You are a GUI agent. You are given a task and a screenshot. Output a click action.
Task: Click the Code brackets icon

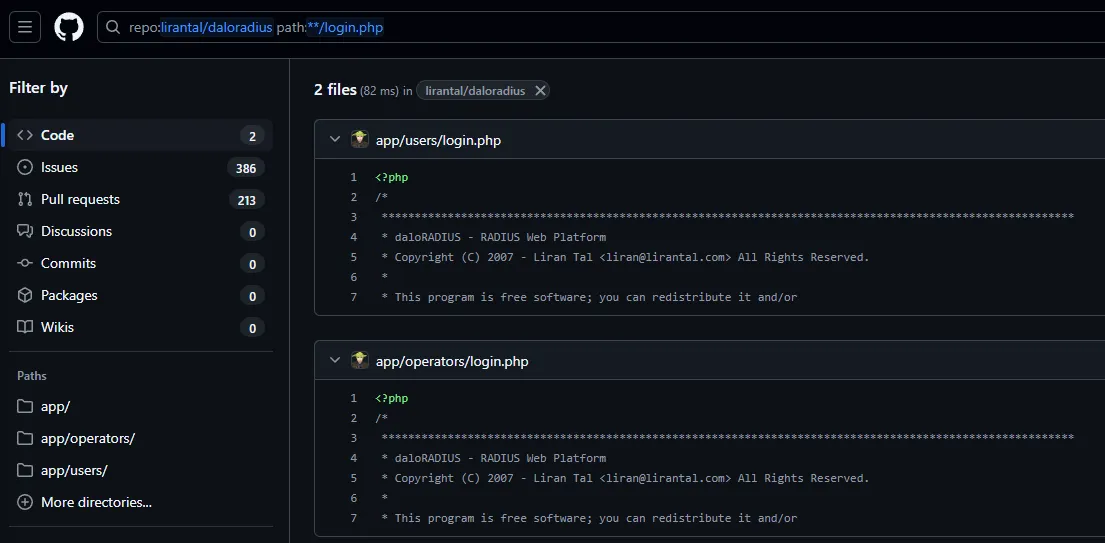(x=25, y=135)
